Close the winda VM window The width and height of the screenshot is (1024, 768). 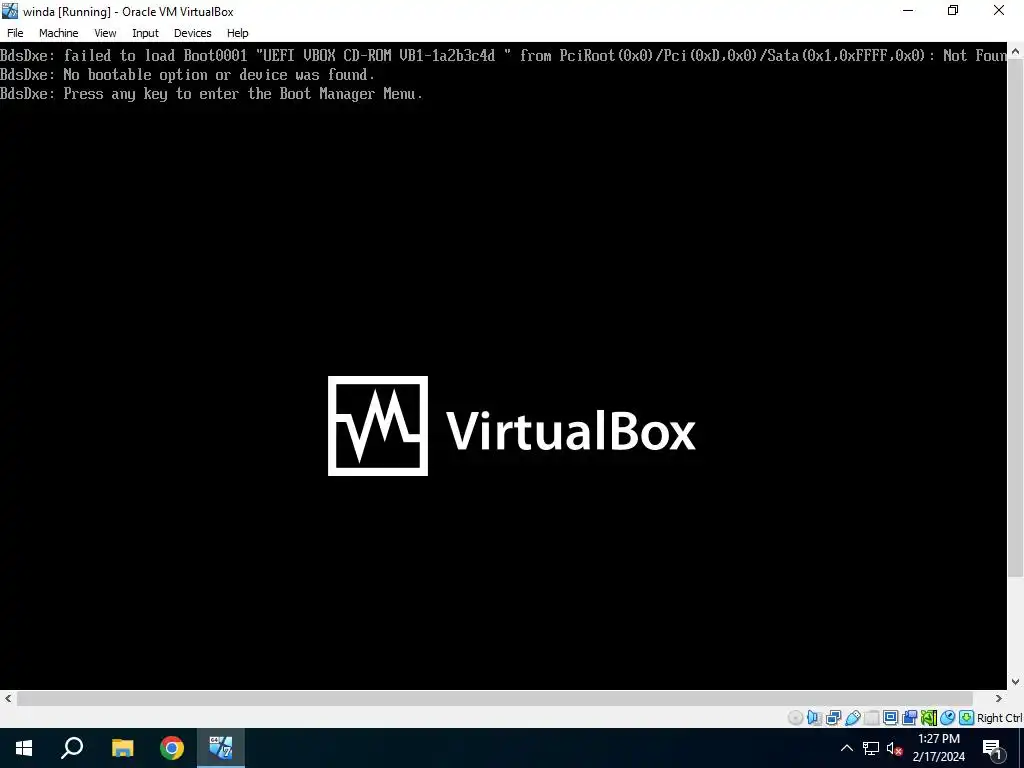tap(999, 10)
